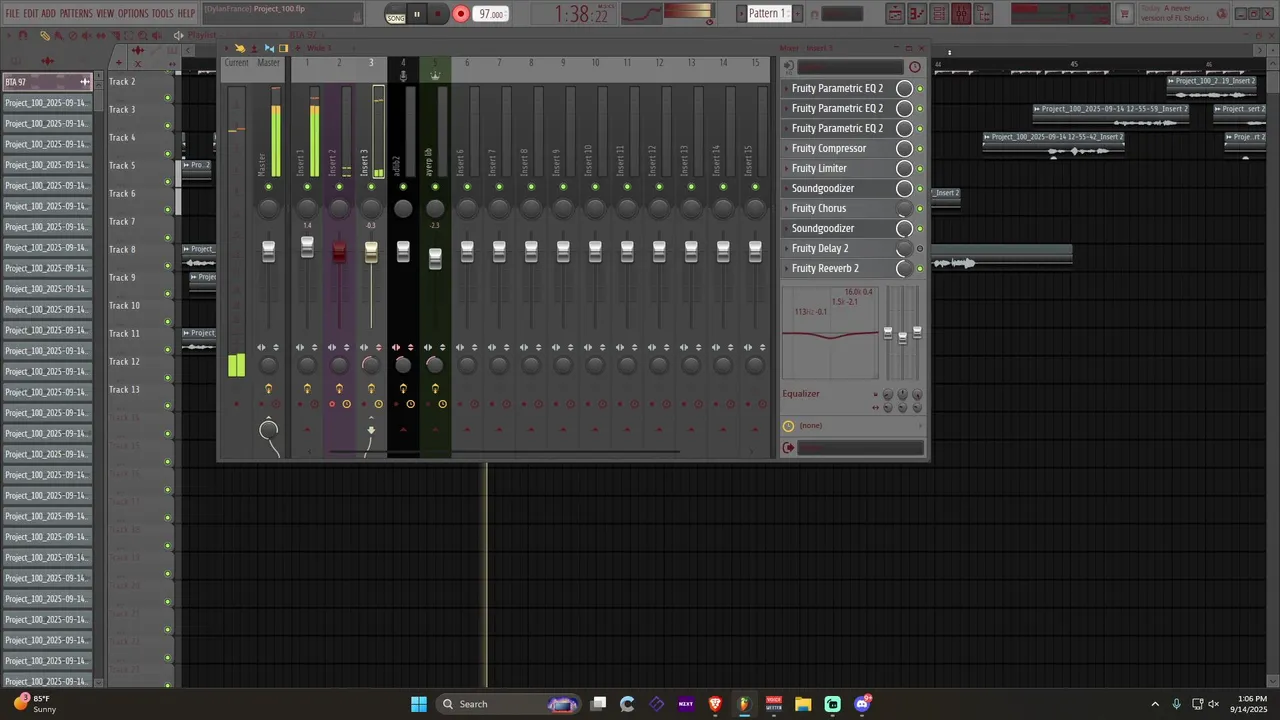
Task: Open the mixer input selector dropdown
Action: (850, 67)
